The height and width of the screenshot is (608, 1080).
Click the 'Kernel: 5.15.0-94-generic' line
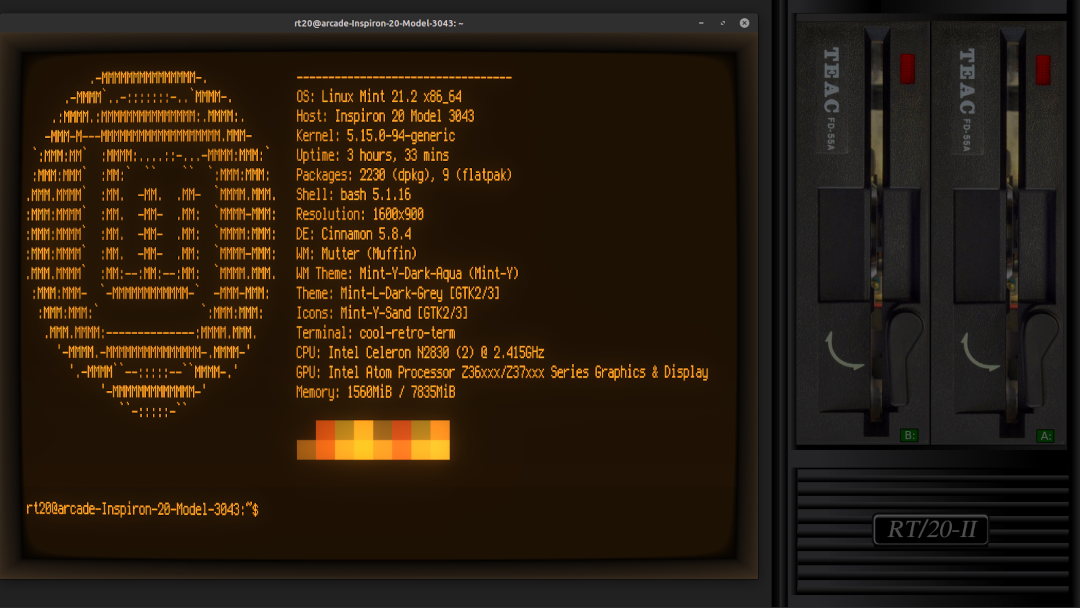(x=375, y=136)
